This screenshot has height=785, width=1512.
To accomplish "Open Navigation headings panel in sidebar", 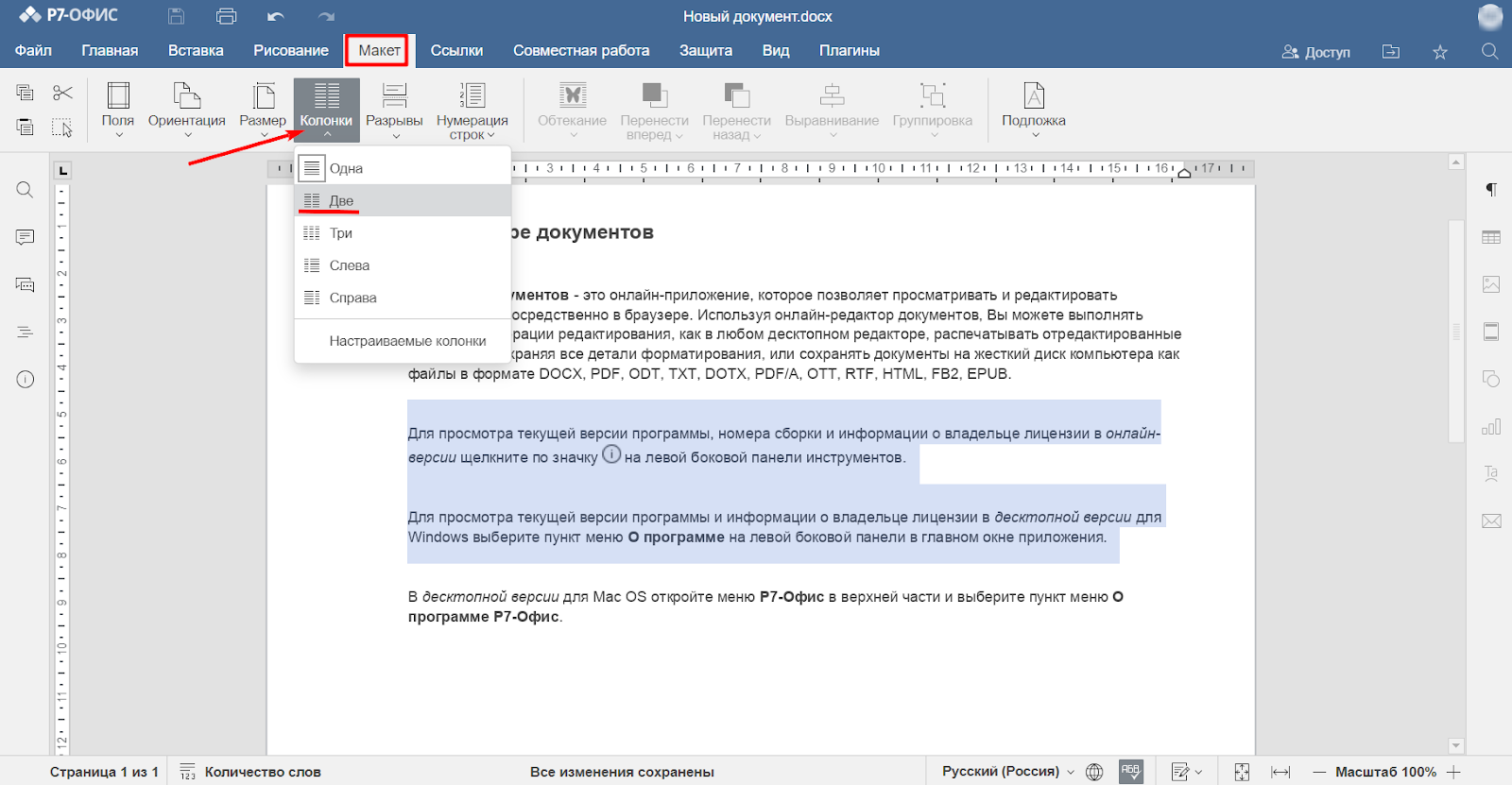I will [x=26, y=332].
